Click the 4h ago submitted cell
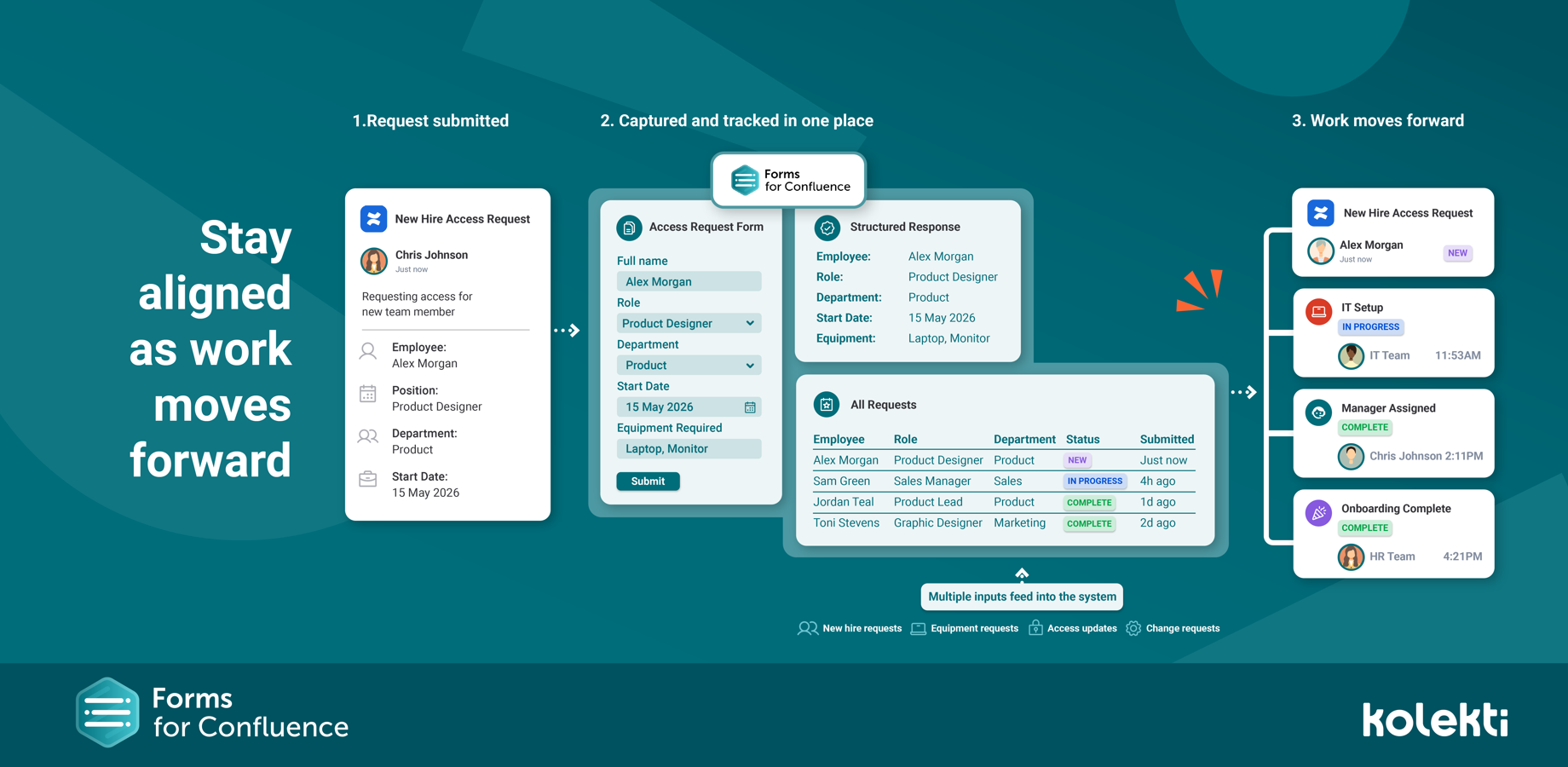The width and height of the screenshot is (1568, 767). pos(1157,481)
